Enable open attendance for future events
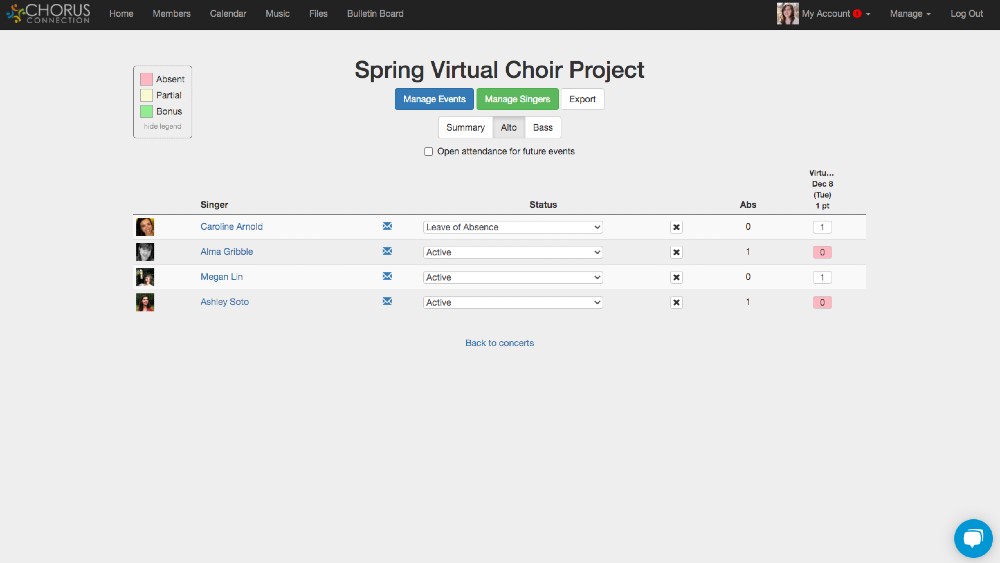This screenshot has width=1000, height=563. [429, 152]
